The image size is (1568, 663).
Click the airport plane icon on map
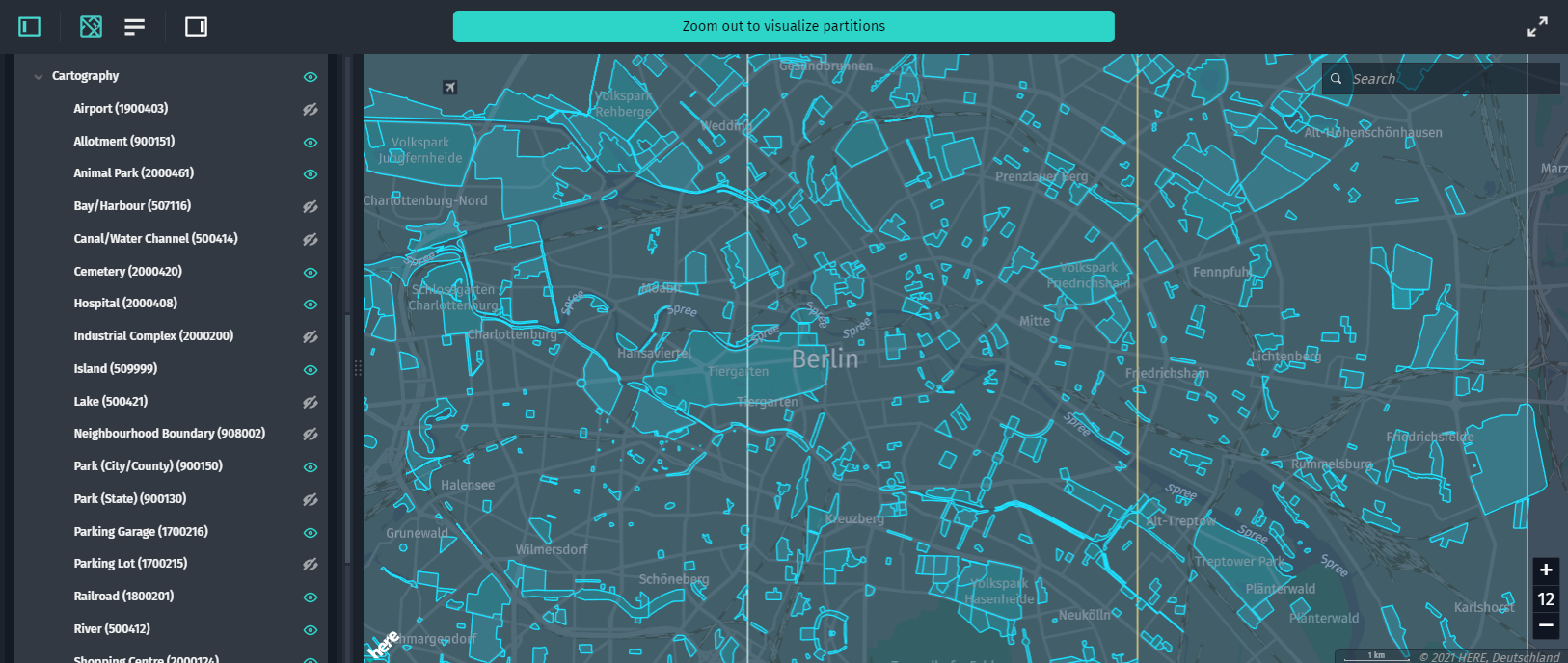point(449,87)
